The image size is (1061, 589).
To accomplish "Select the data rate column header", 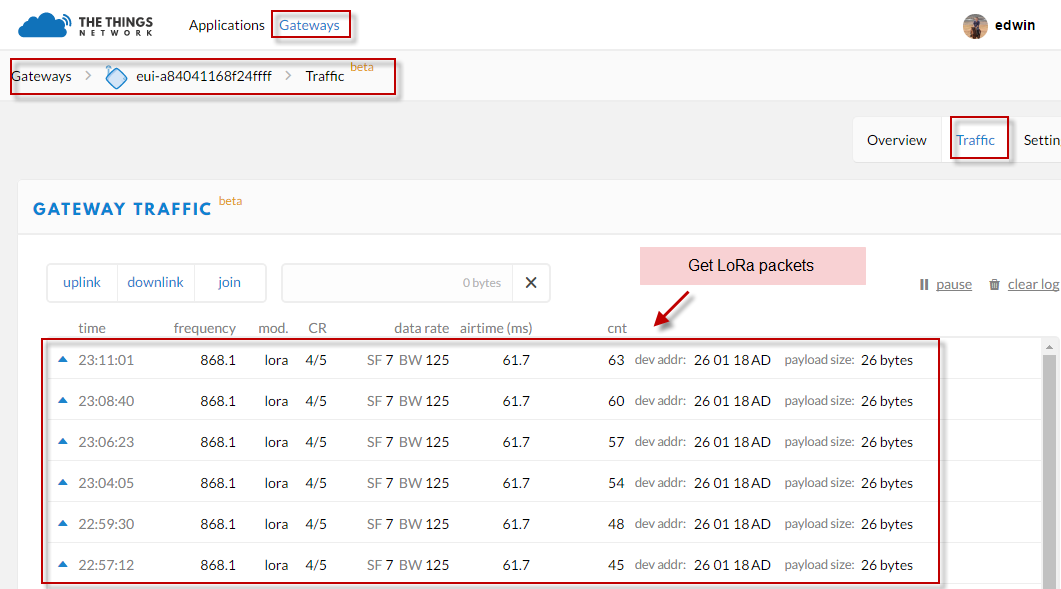I will coord(422,328).
